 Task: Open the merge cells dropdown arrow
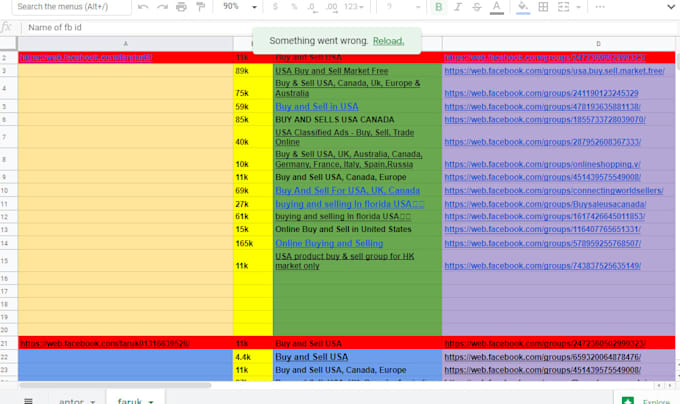(578, 7)
